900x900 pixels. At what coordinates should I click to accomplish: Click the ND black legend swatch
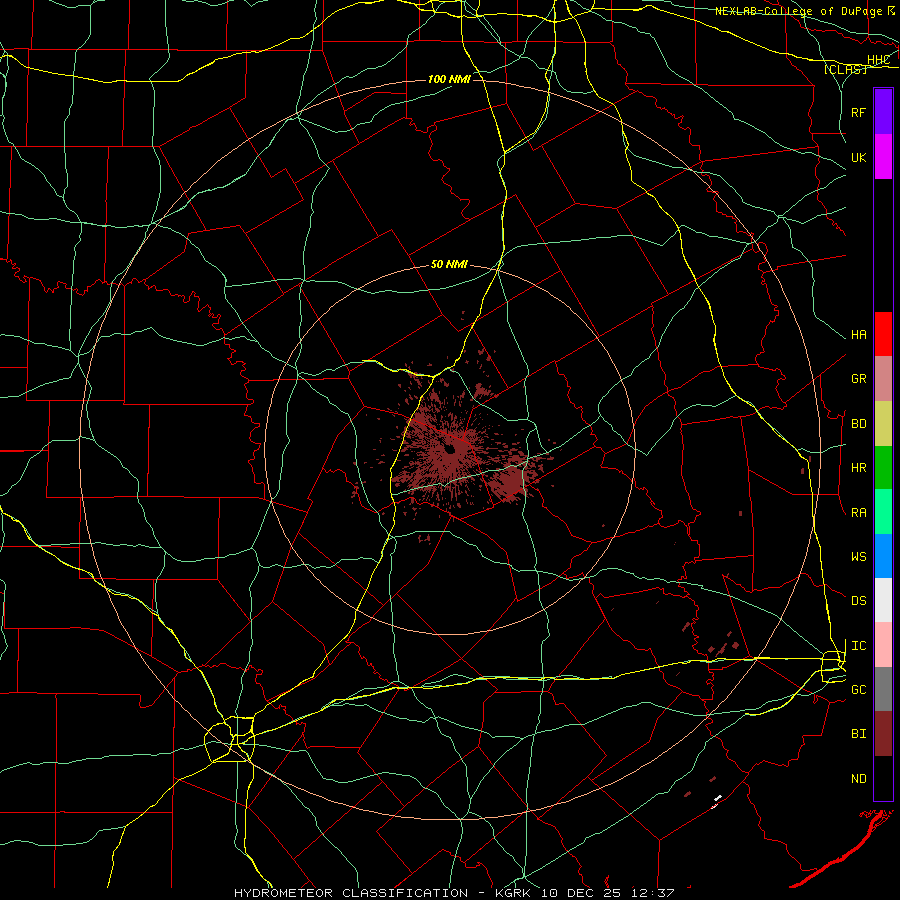(883, 778)
